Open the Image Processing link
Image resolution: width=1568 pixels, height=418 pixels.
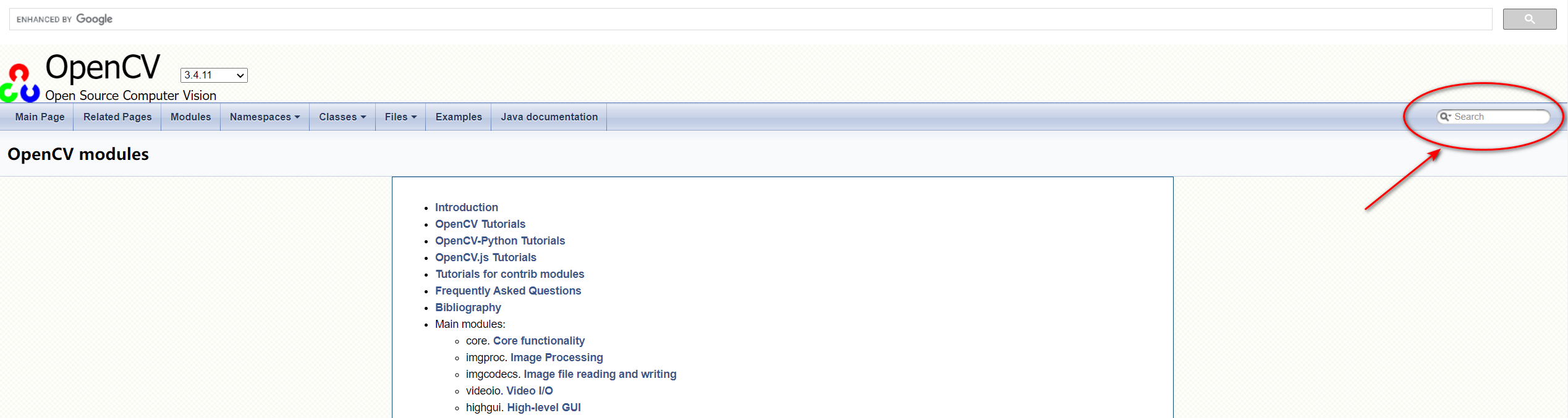(x=557, y=357)
